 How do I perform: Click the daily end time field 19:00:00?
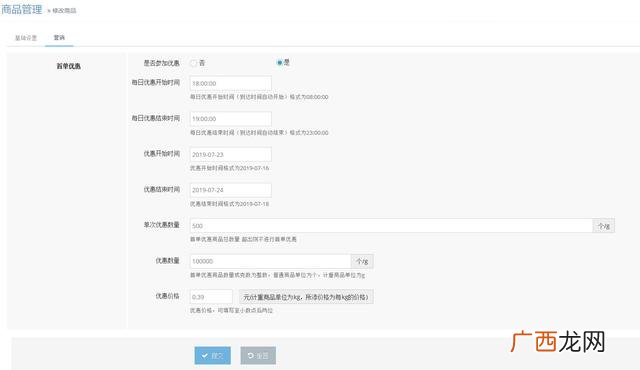click(231, 119)
